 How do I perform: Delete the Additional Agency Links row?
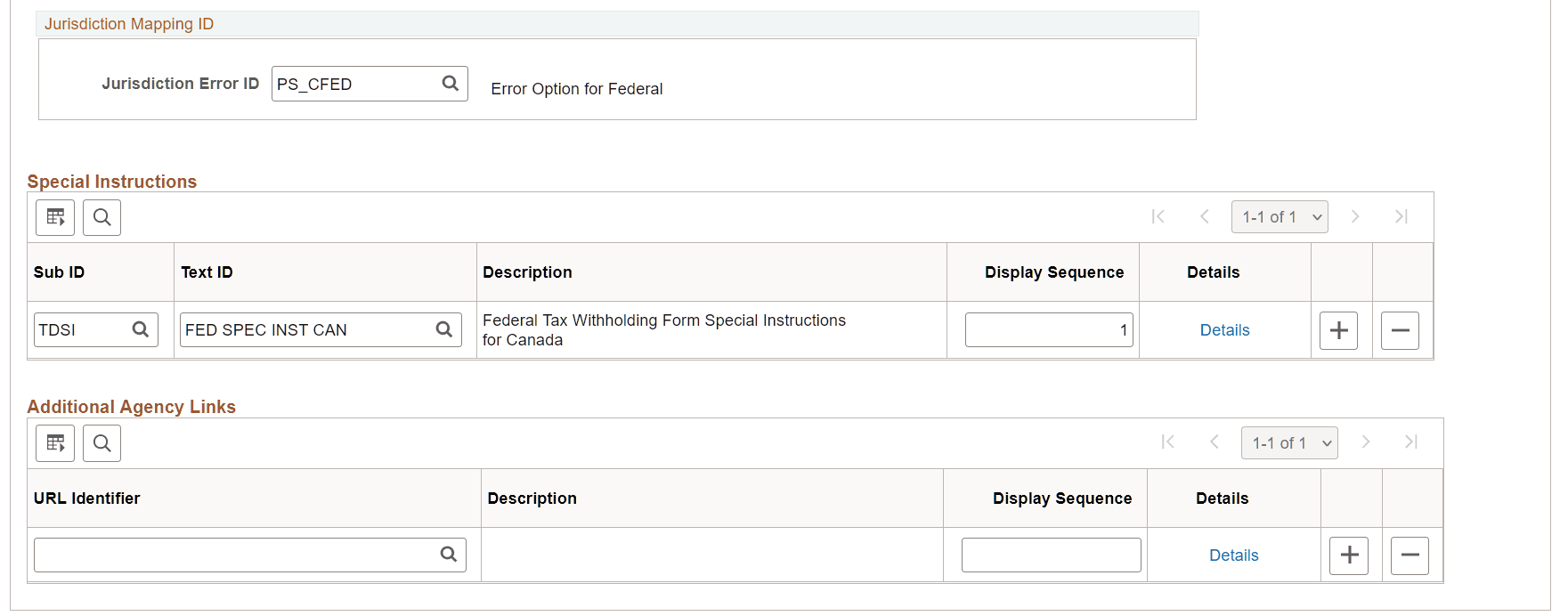tap(1410, 555)
